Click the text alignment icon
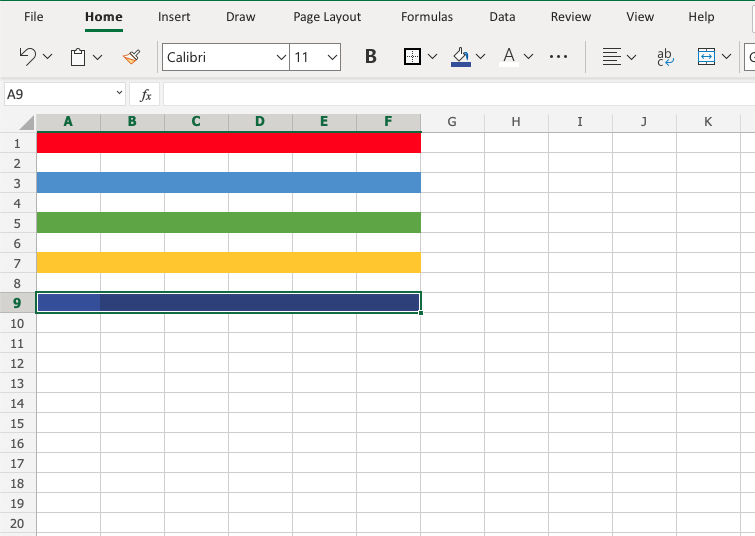This screenshot has height=536, width=755. pos(611,57)
